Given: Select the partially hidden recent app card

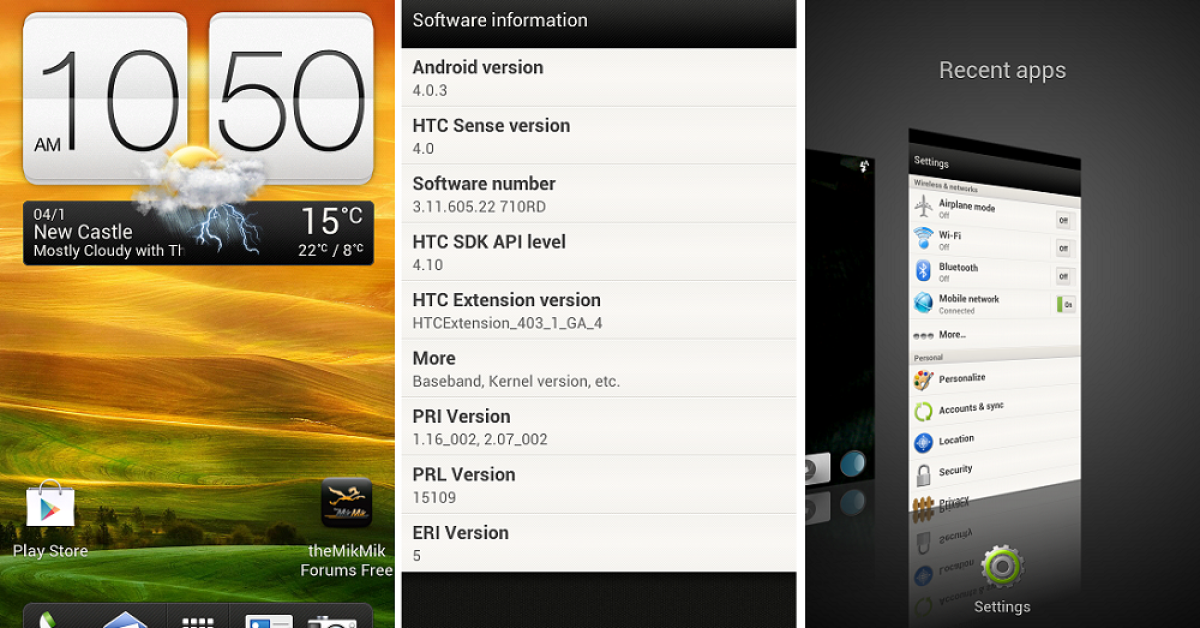Looking at the screenshot, I should point(840,320).
